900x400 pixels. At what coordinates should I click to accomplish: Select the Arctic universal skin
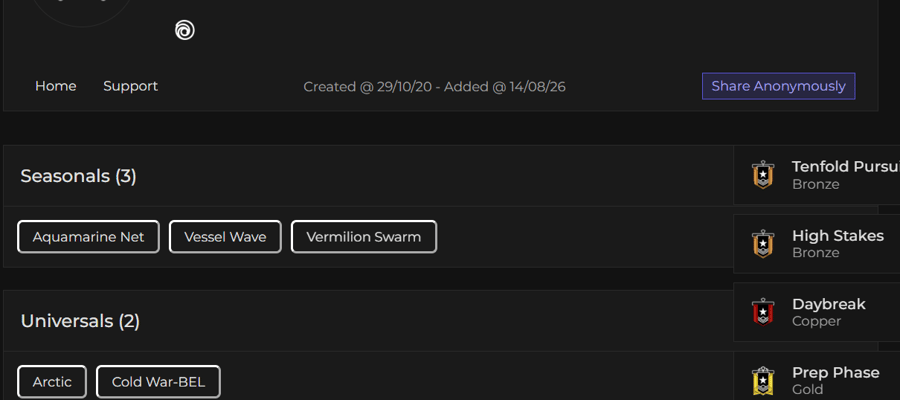pyautogui.click(x=52, y=382)
